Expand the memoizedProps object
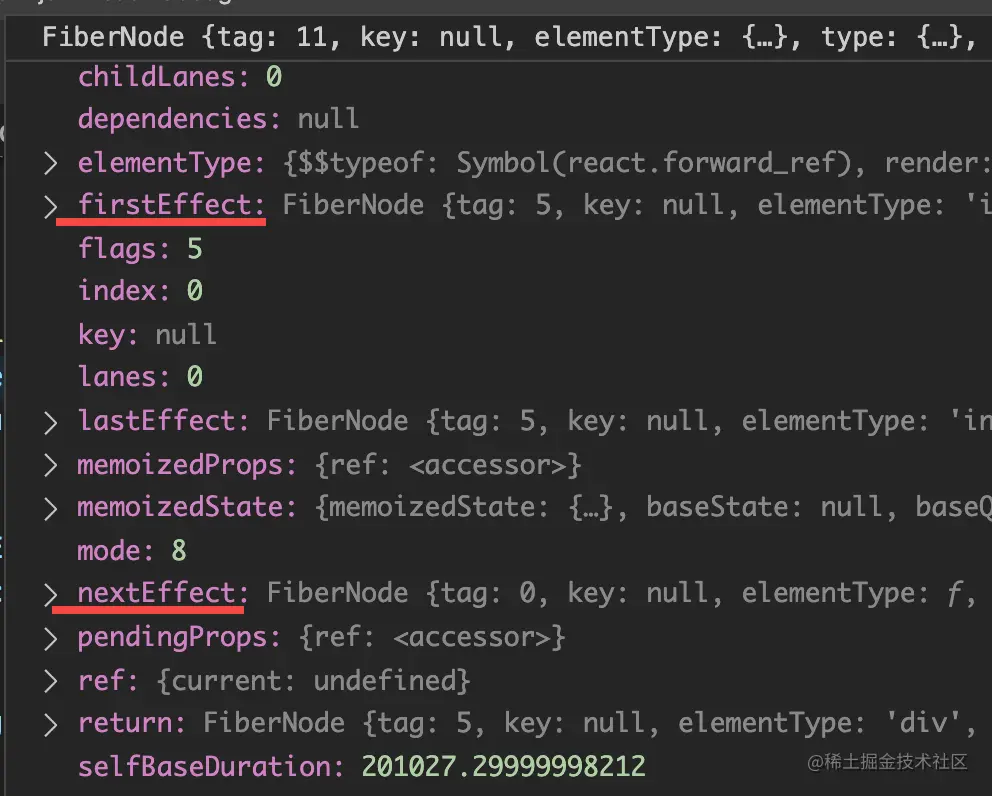This screenshot has width=992, height=796. (x=51, y=466)
